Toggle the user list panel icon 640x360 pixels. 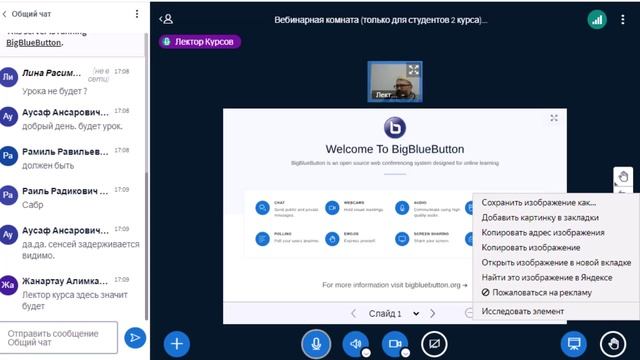[x=167, y=19]
